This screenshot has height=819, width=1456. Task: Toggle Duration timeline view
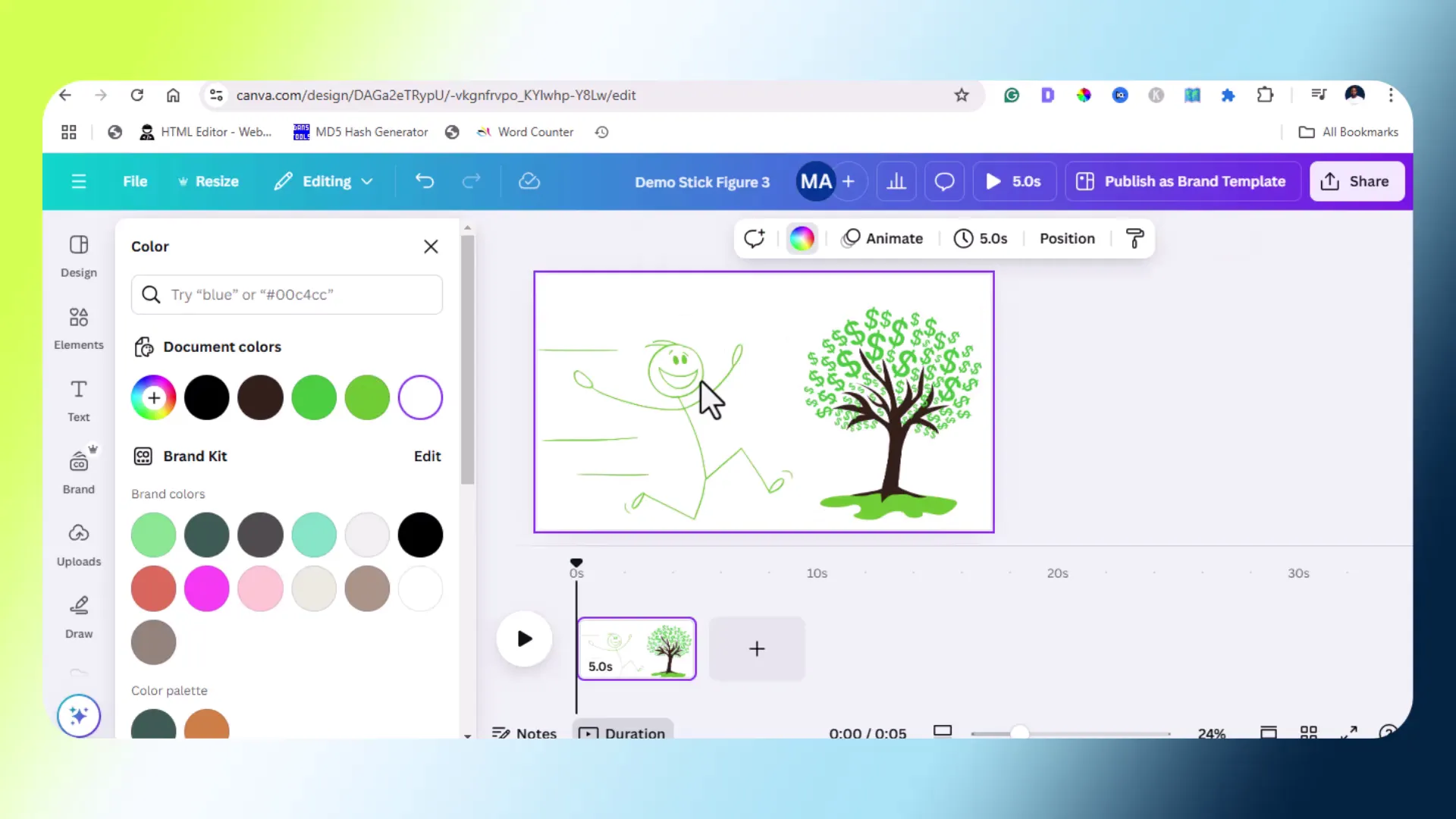pyautogui.click(x=623, y=730)
